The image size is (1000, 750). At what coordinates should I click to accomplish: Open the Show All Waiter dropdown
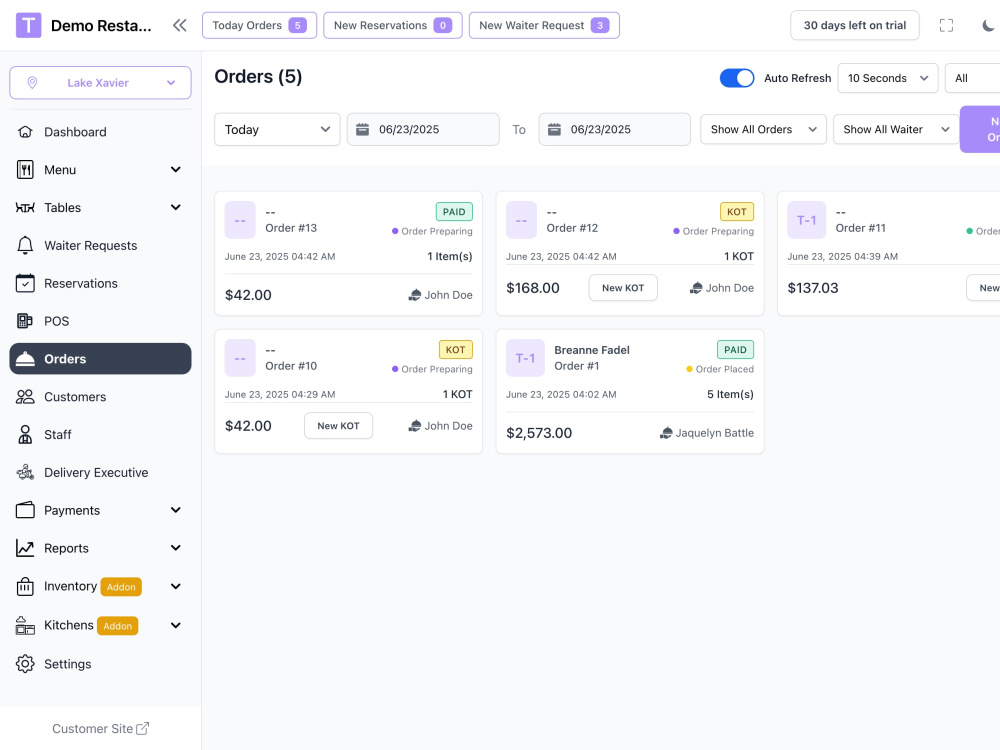tap(896, 129)
